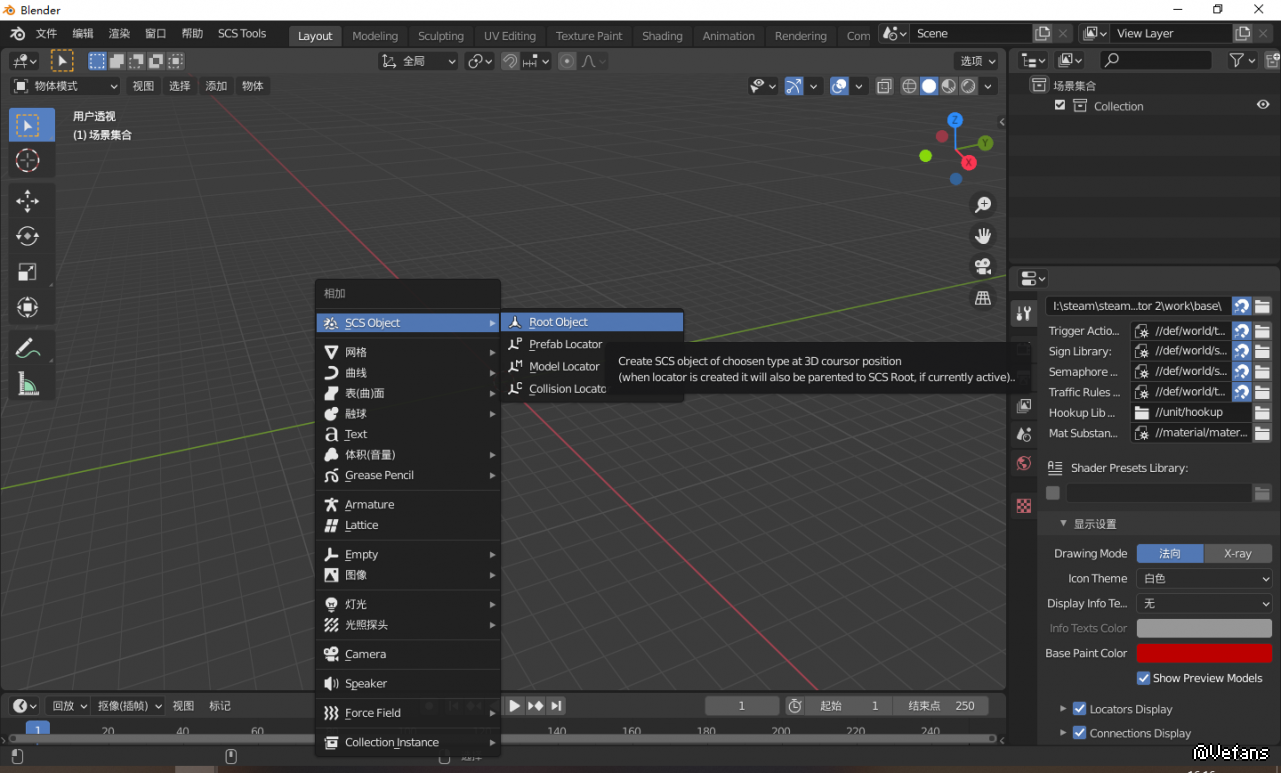Hide Collection using eye icon
1281x773 pixels.
click(x=1263, y=105)
